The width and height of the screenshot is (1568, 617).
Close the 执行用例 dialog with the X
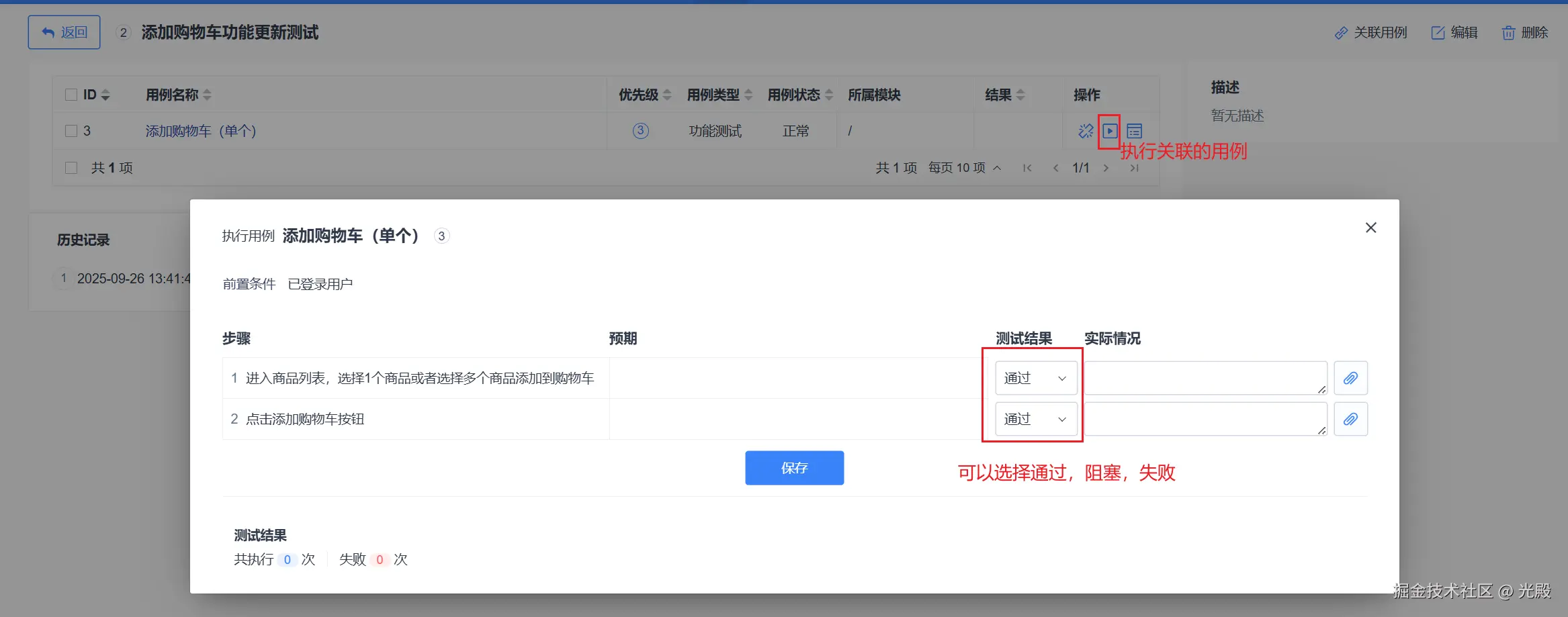(x=1371, y=228)
